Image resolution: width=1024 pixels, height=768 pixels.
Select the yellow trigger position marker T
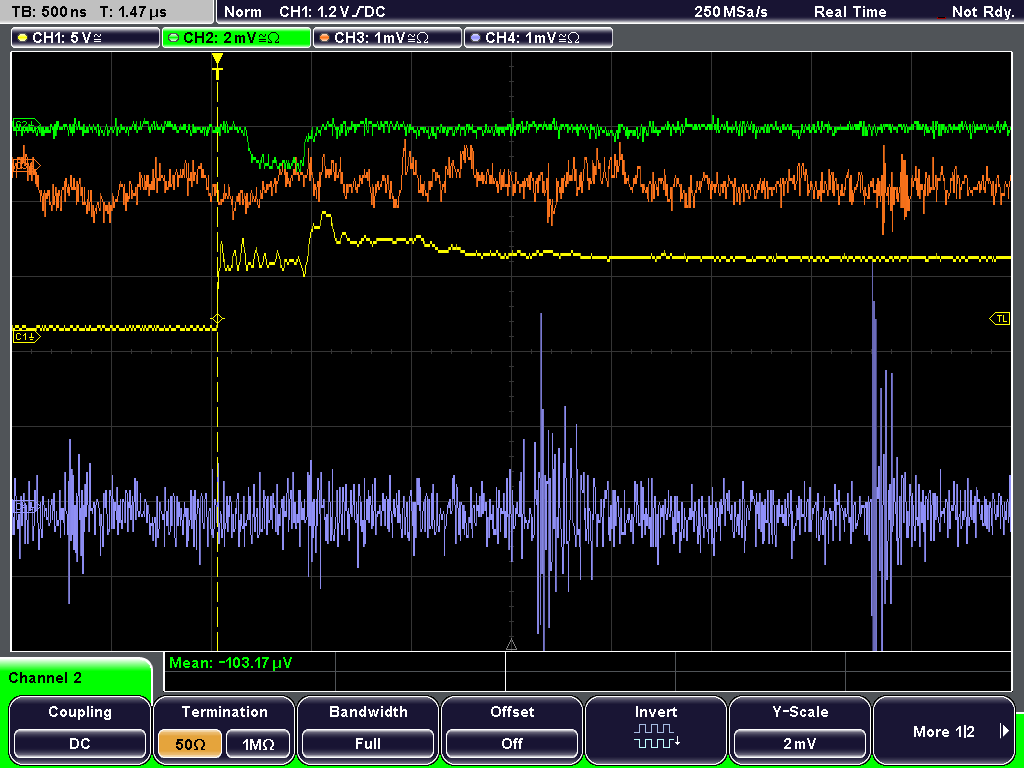point(217,65)
